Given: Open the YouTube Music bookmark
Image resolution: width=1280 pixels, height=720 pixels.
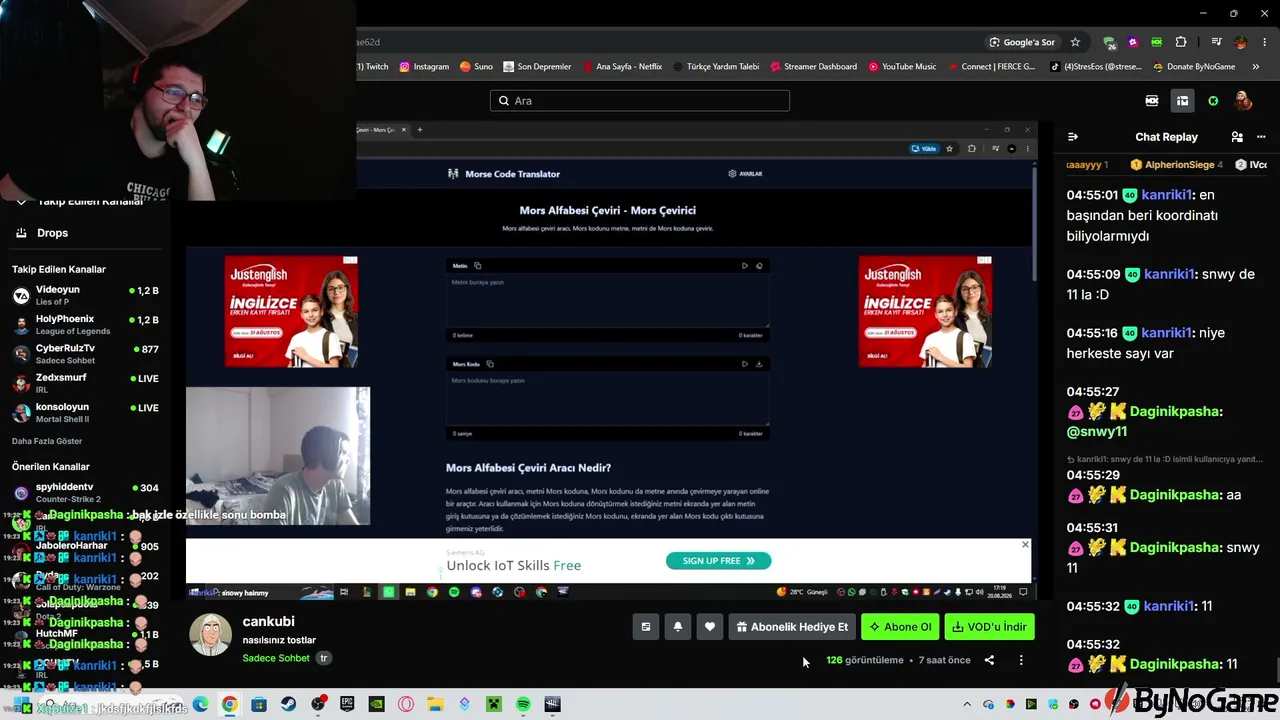Looking at the screenshot, I should pos(902,67).
